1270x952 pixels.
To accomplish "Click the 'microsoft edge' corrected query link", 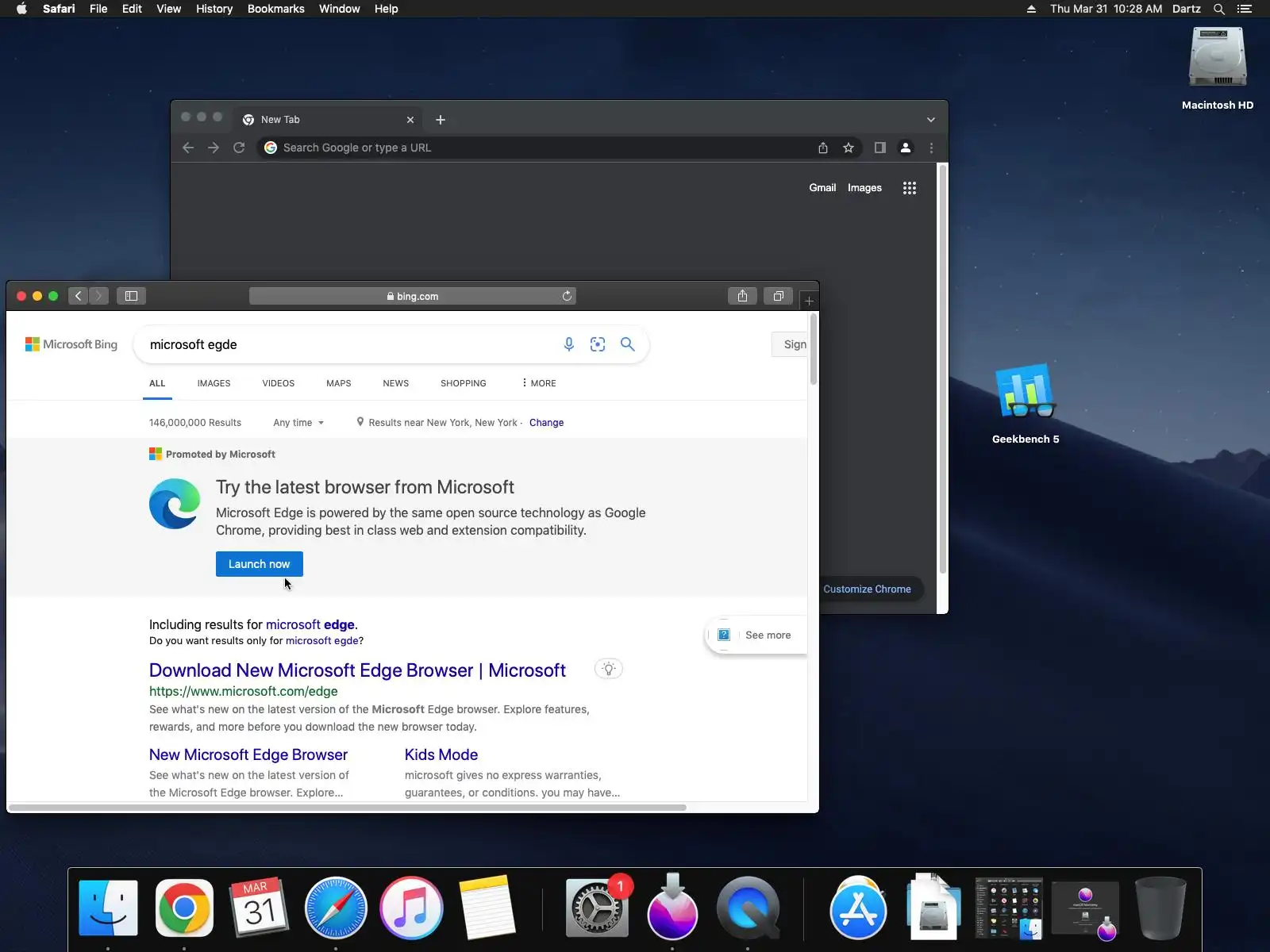I will 310,624.
